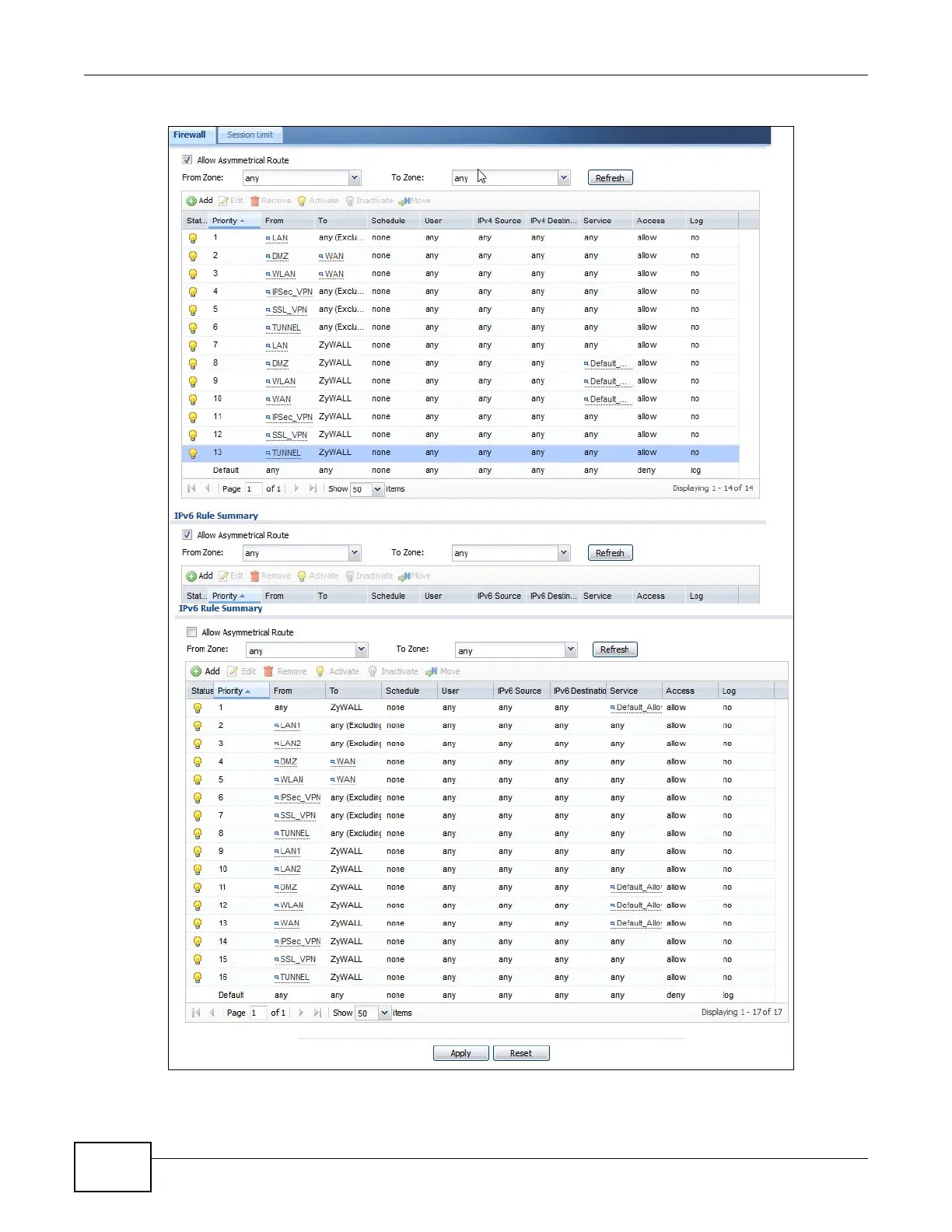
Task: Click the Move icon in bottom IPv6 toolbar
Action: click(431, 672)
